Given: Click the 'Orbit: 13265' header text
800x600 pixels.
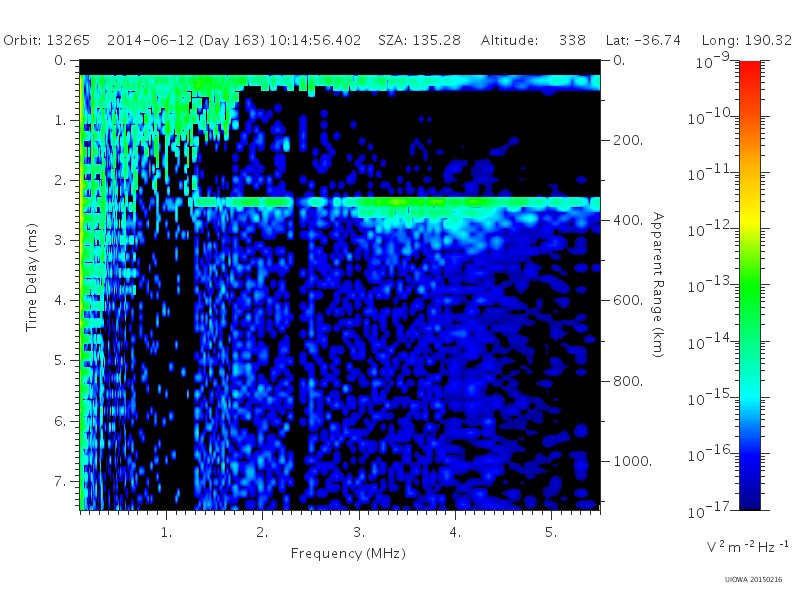Looking at the screenshot, I should (46, 40).
